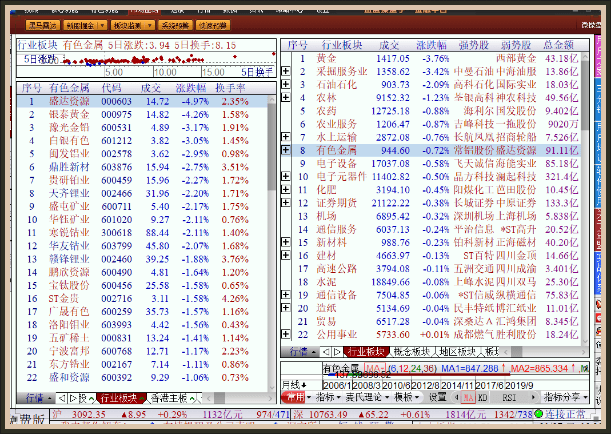
Task: Select stock code 600392 盛和资源
Action: (116, 378)
